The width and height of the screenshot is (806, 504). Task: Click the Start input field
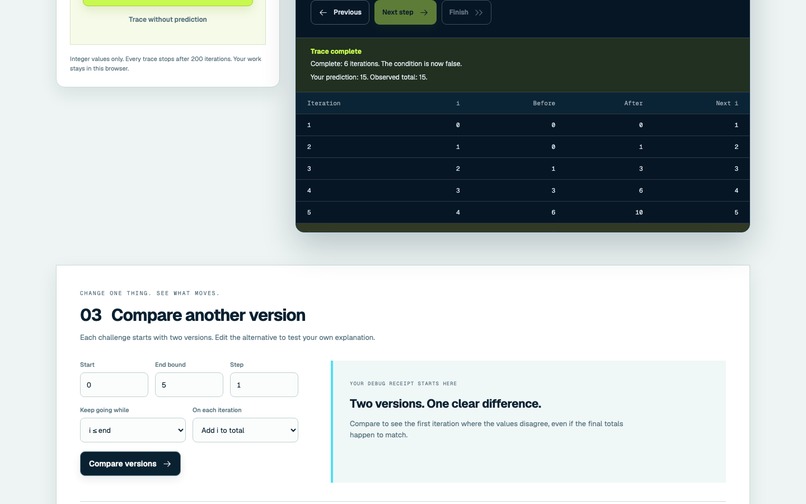tap(114, 385)
